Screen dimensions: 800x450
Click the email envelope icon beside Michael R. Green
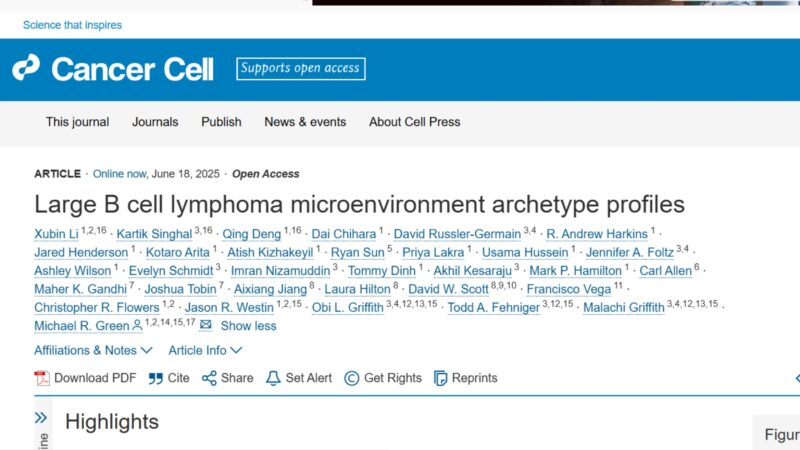tap(206, 324)
